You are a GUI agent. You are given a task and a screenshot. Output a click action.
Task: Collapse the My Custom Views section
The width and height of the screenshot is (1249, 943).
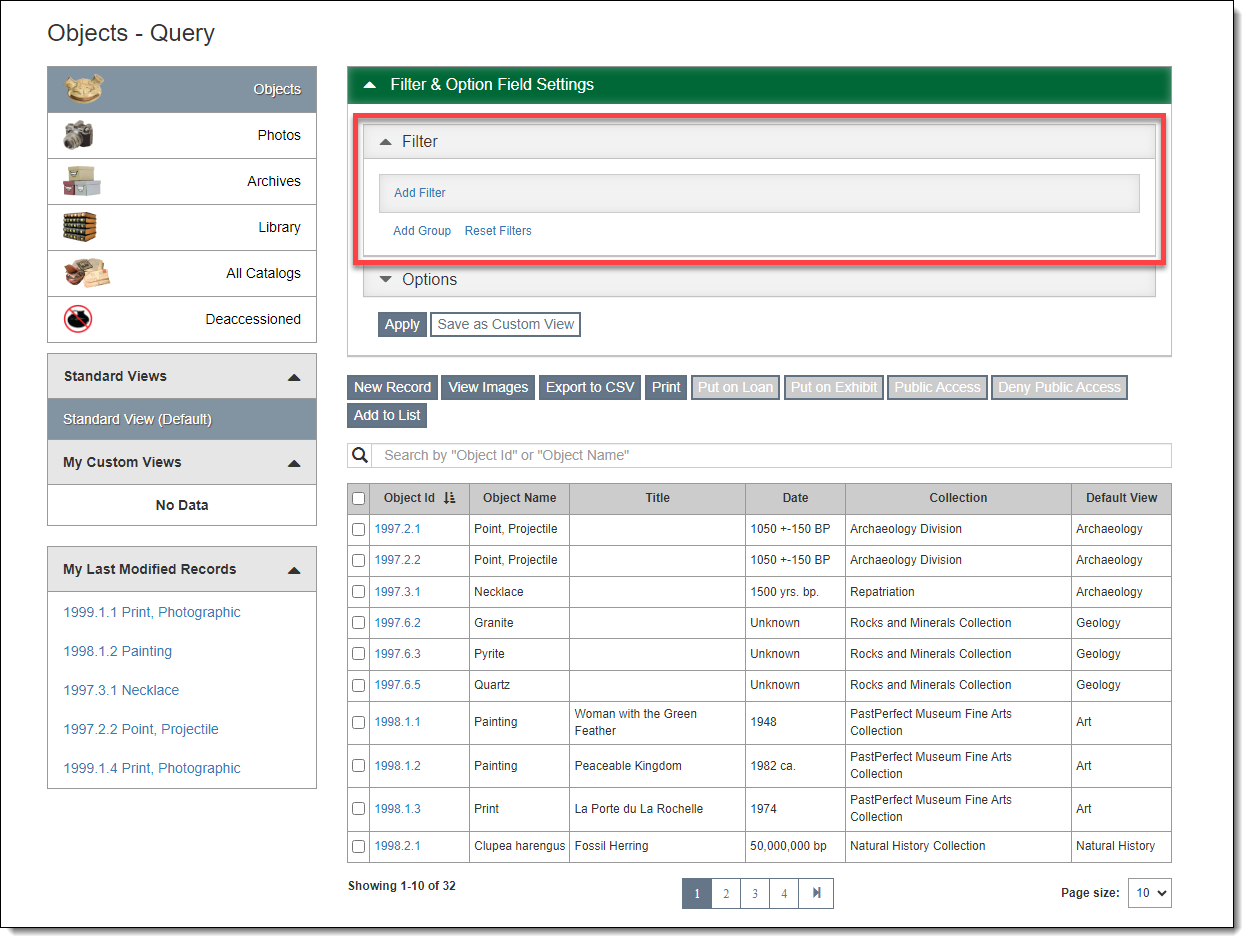[294, 462]
